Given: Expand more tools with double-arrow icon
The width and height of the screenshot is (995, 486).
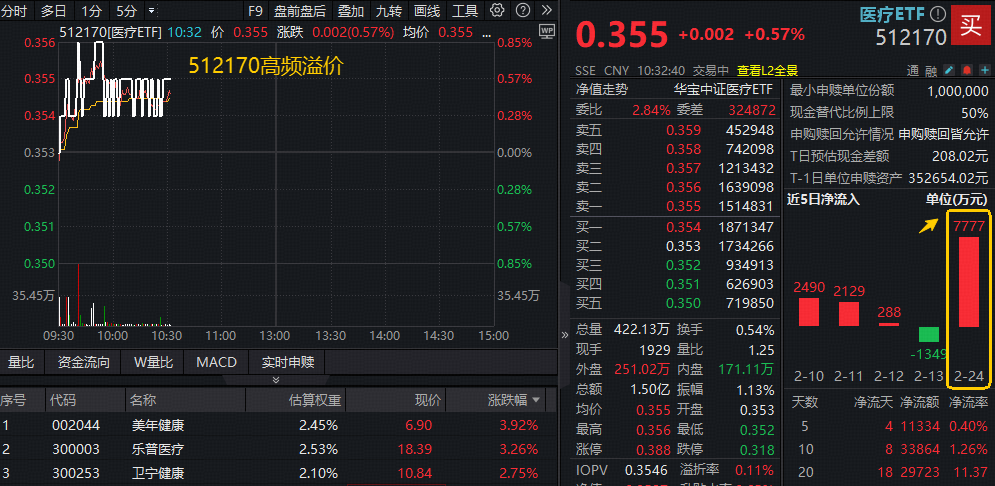Looking at the screenshot, I should (x=546, y=10).
